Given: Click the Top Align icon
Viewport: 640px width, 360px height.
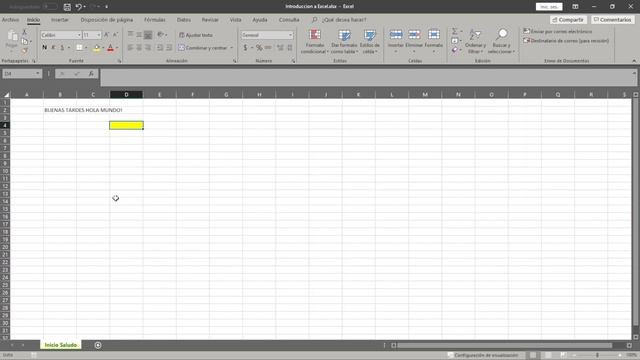Looking at the screenshot, I should (x=130, y=35).
